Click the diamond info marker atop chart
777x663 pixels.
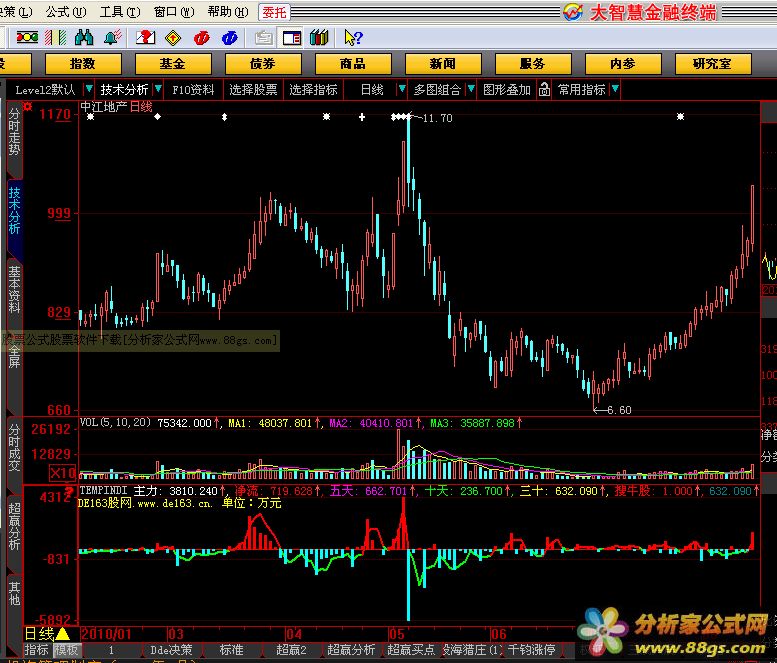(158, 117)
